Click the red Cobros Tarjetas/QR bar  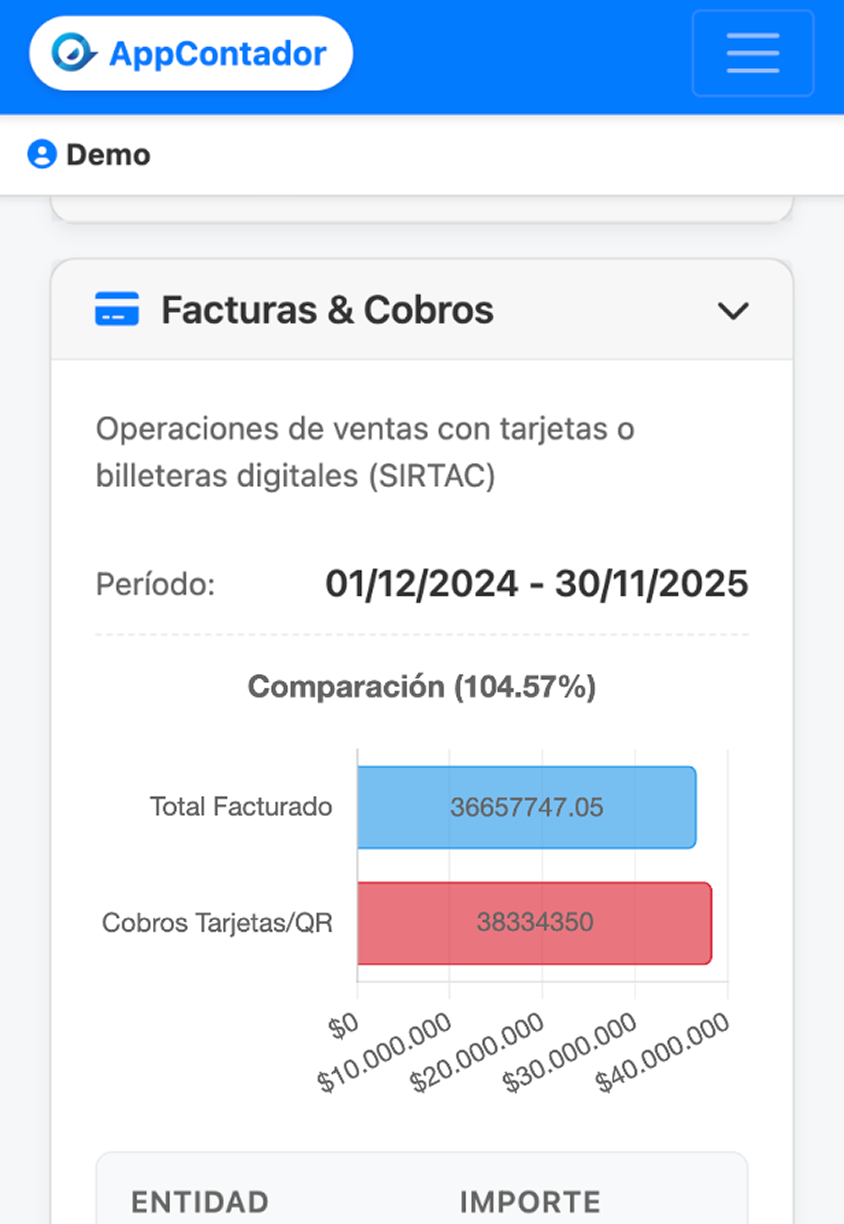coord(534,922)
